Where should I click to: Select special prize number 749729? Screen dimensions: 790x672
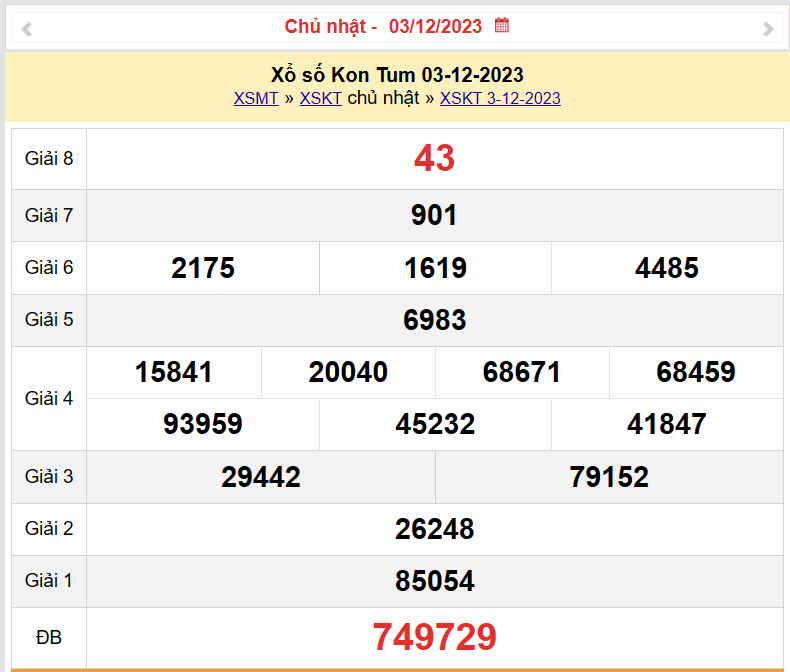tap(435, 637)
